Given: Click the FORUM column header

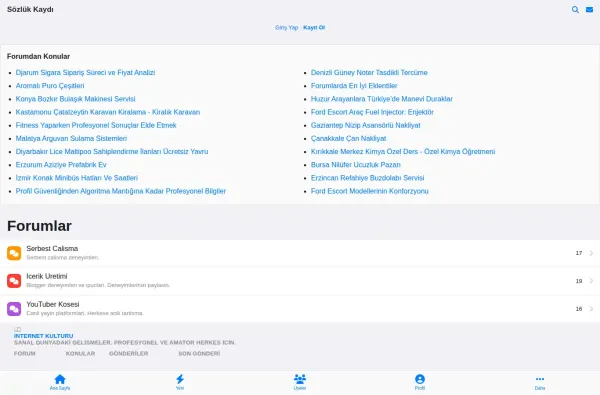Looking at the screenshot, I should 24,354.
